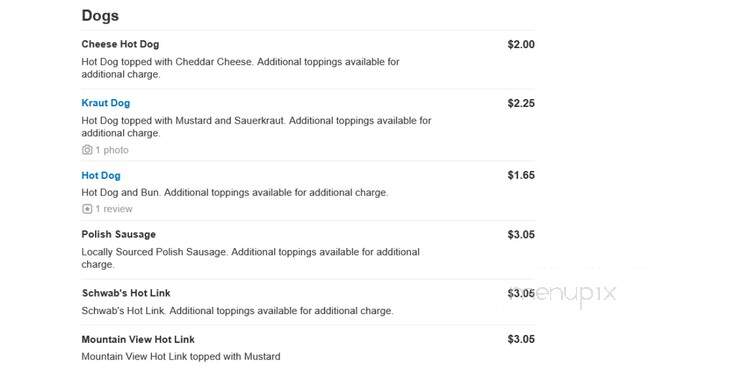Click the Cheddar Cheese description text
The width and height of the screenshot is (742, 376).
pyautogui.click(x=240, y=68)
